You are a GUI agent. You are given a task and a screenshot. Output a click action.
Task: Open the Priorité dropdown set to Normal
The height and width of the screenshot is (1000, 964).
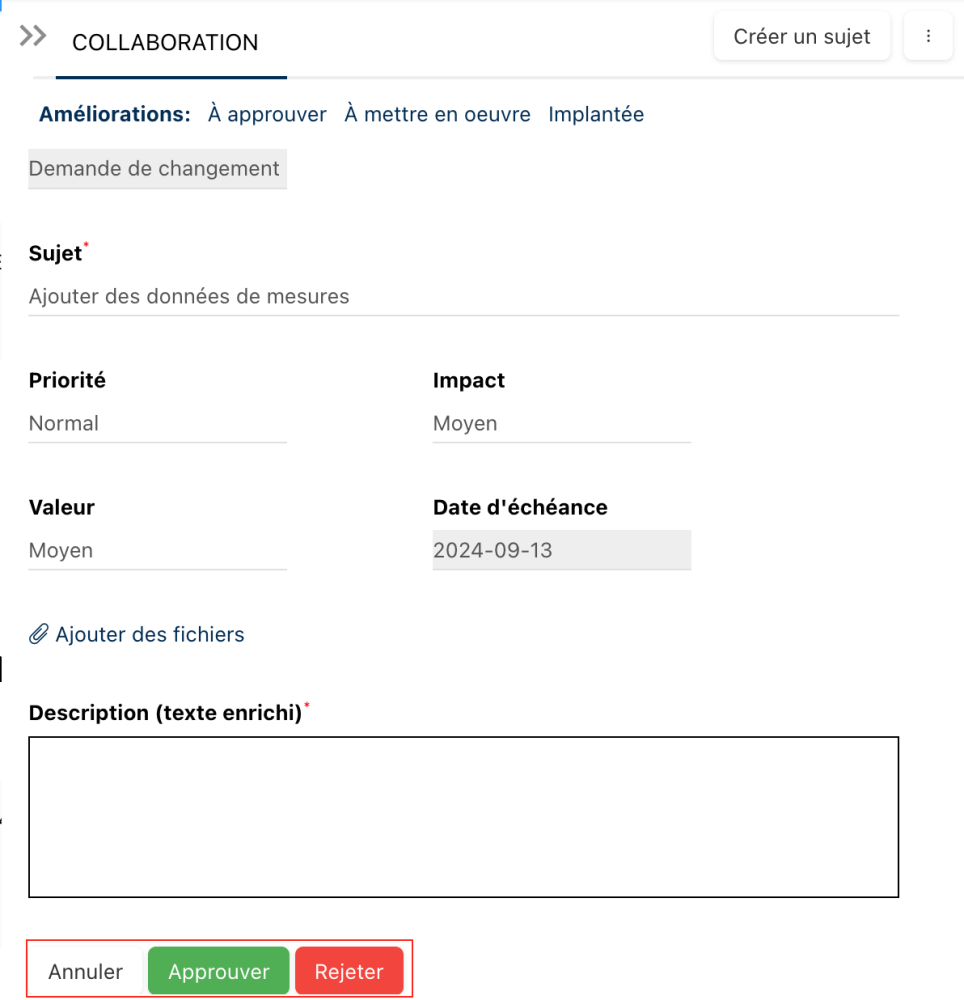(x=157, y=424)
